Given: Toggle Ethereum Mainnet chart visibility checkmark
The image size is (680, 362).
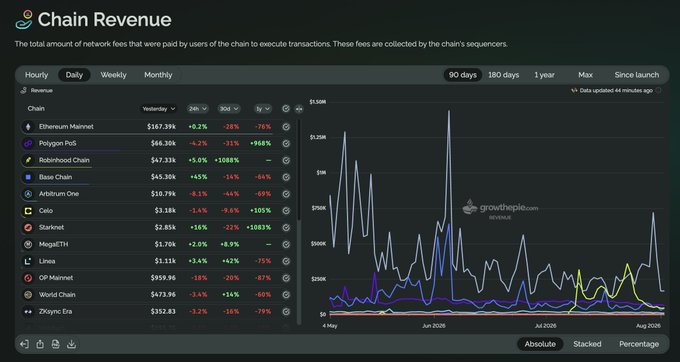Looking at the screenshot, I should [286, 127].
